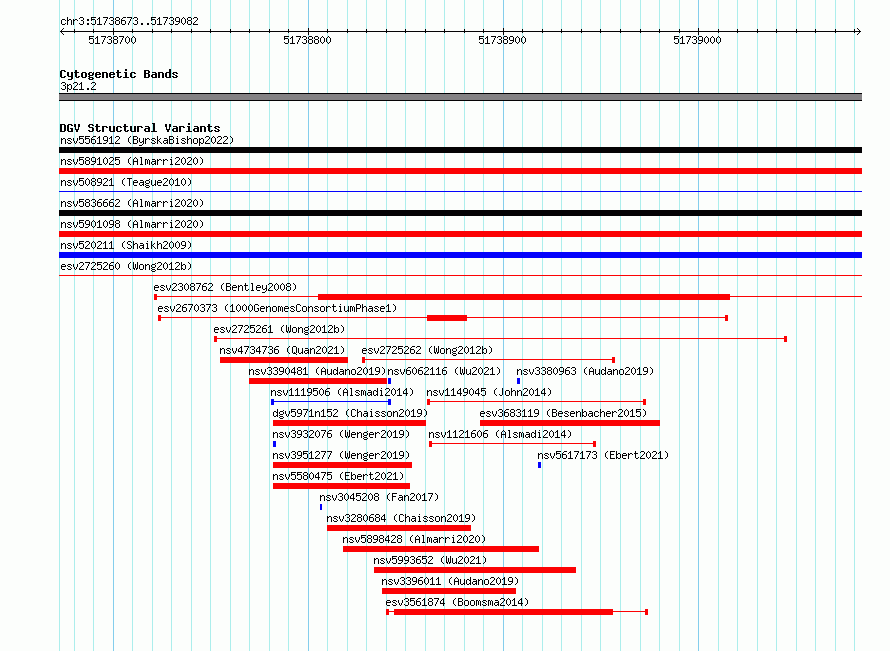890x651 pixels.
Task: Select esv3683119 (Besenbacher2015) label
Action: pyautogui.click(x=563, y=413)
